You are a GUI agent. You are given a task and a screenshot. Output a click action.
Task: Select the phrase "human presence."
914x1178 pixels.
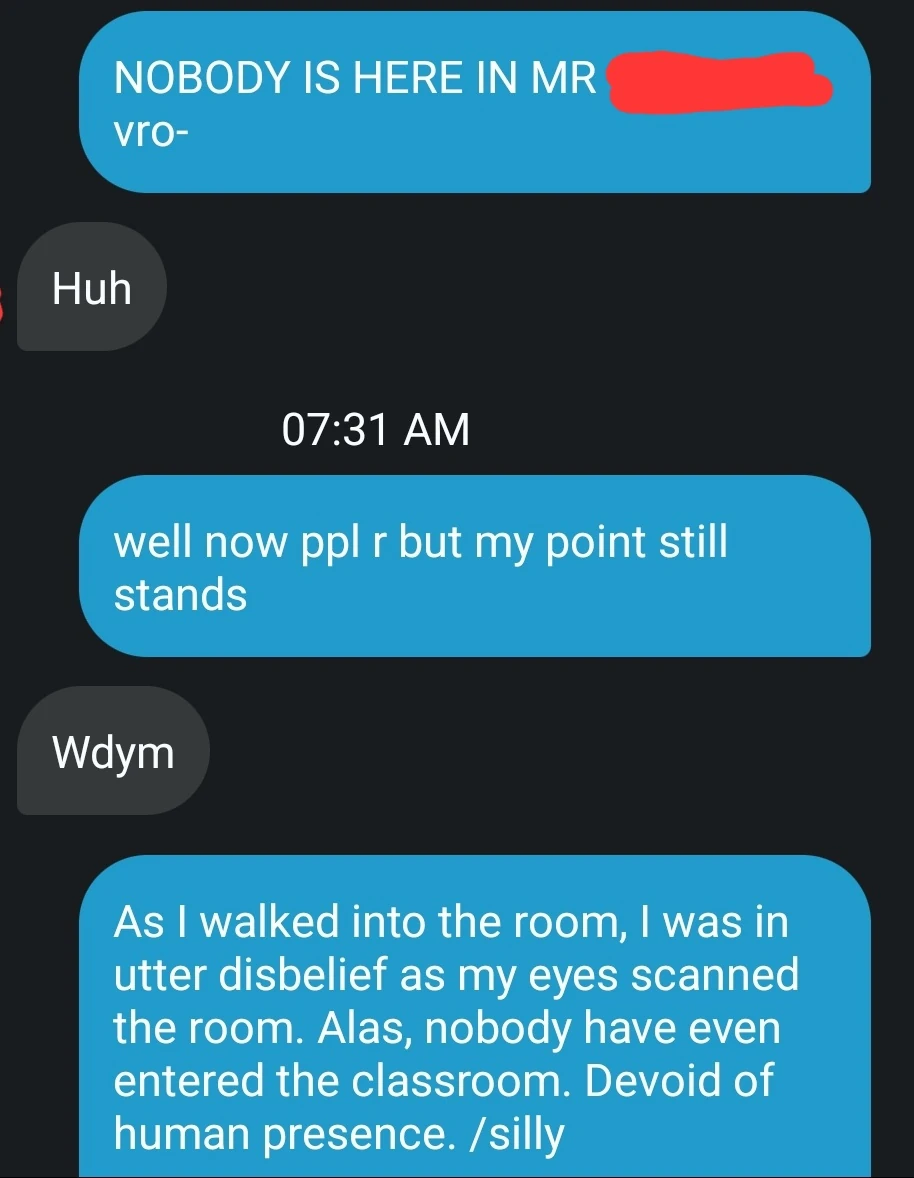tap(285, 1133)
